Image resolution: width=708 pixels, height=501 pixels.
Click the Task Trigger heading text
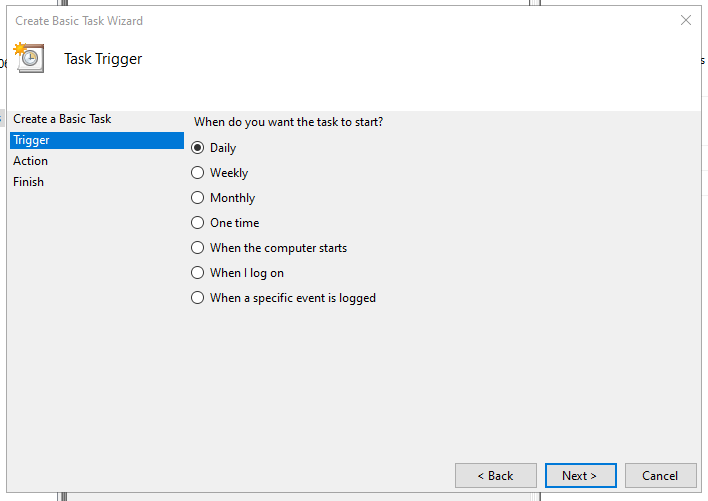pyautogui.click(x=103, y=59)
